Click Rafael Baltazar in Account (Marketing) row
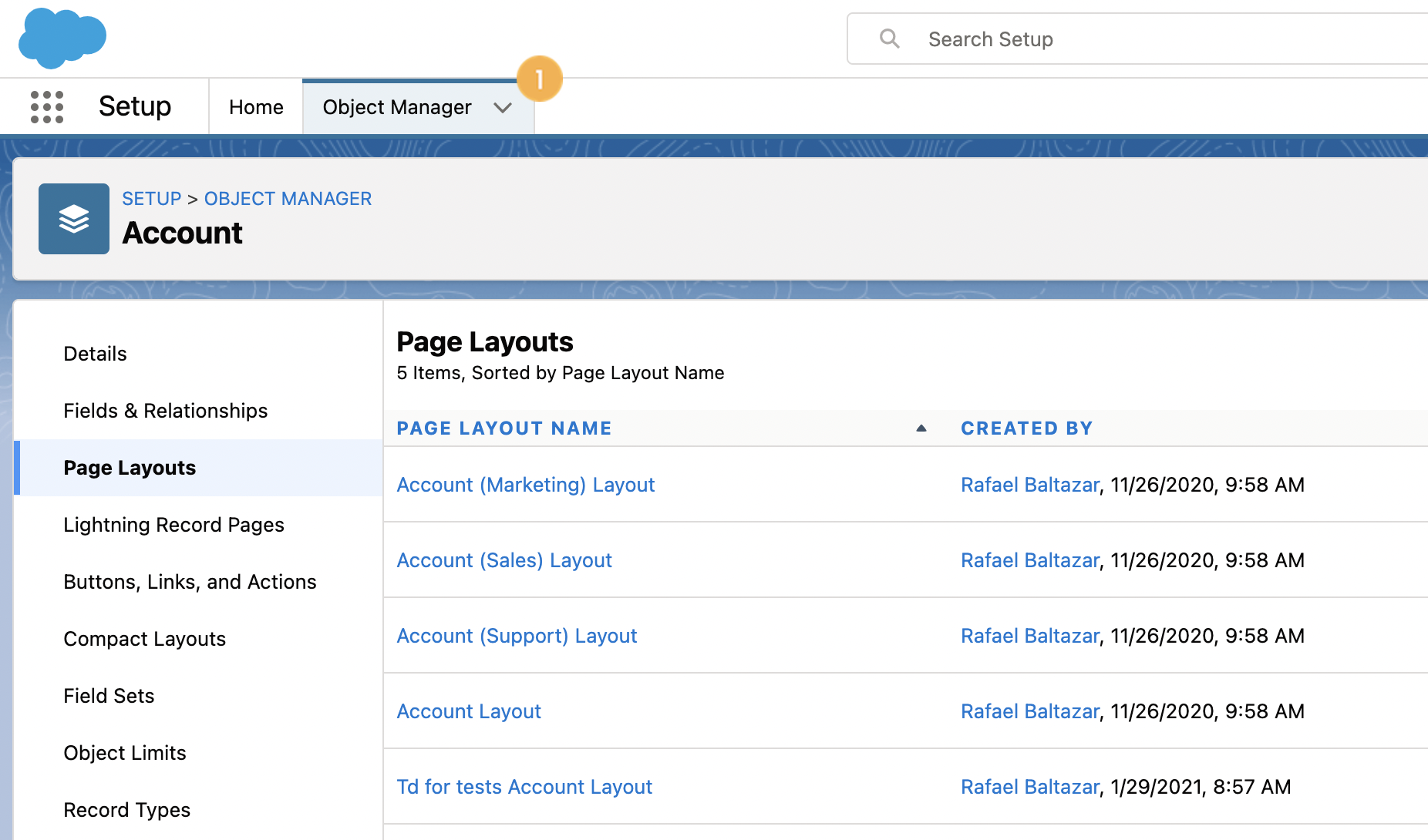The height and width of the screenshot is (840, 1428). click(1030, 485)
